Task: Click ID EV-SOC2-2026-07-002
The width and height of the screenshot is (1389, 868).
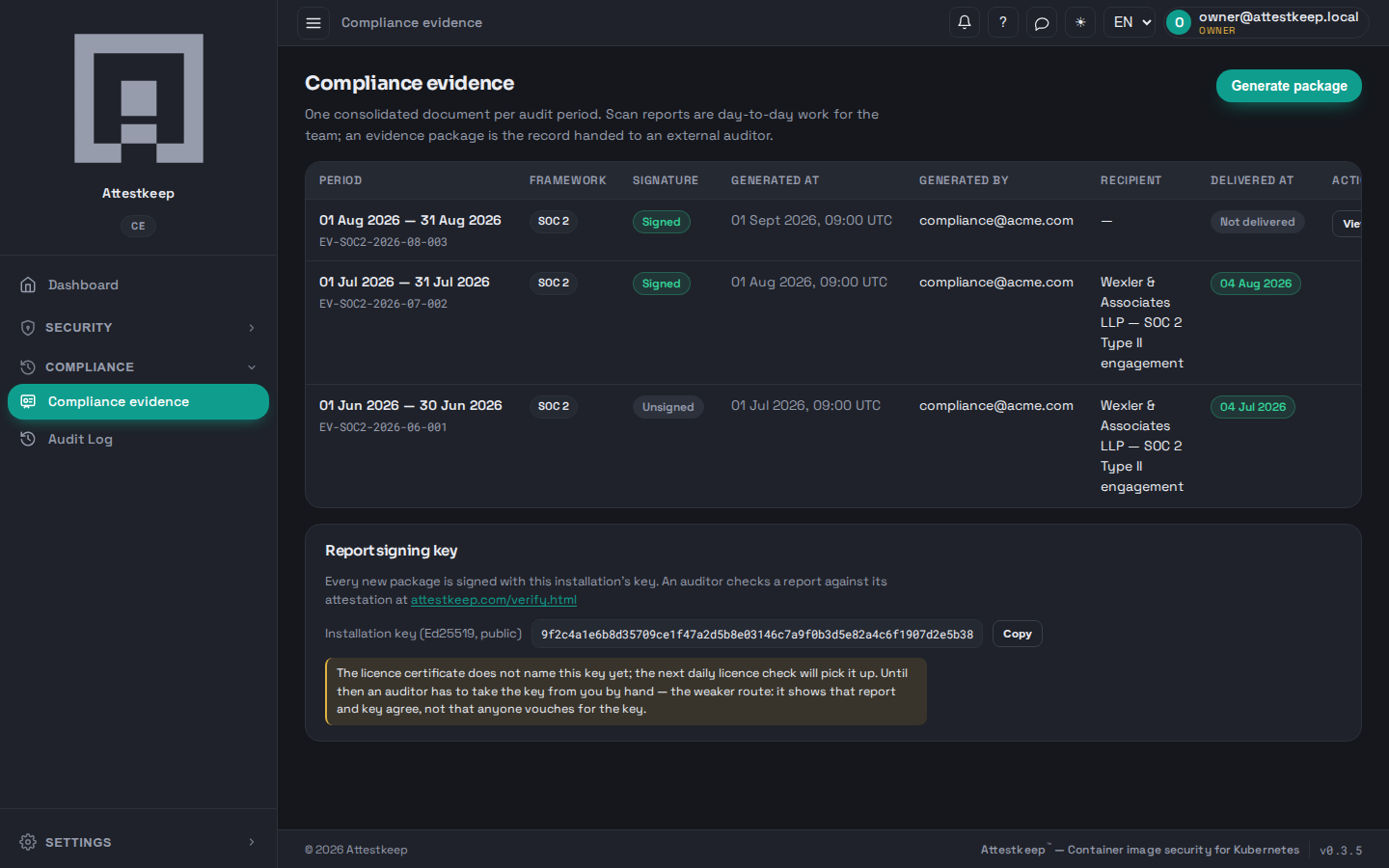Action: [383, 304]
